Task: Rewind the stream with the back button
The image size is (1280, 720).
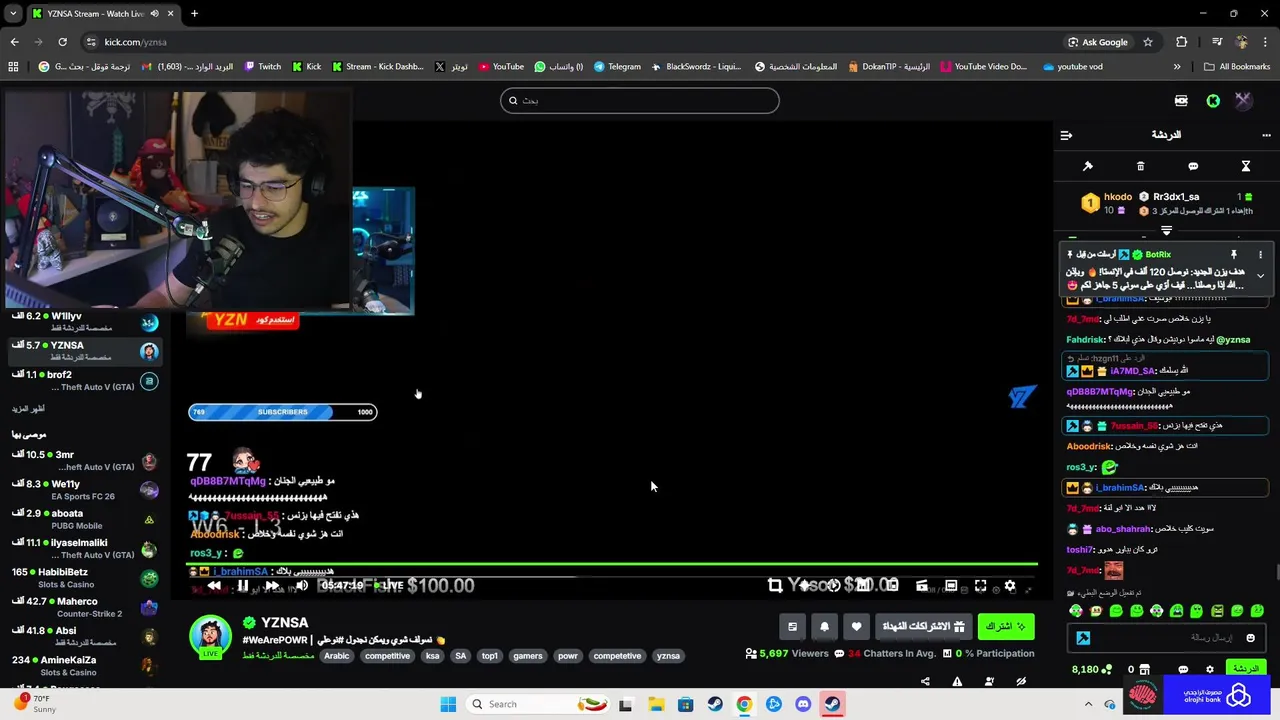Action: (x=214, y=586)
